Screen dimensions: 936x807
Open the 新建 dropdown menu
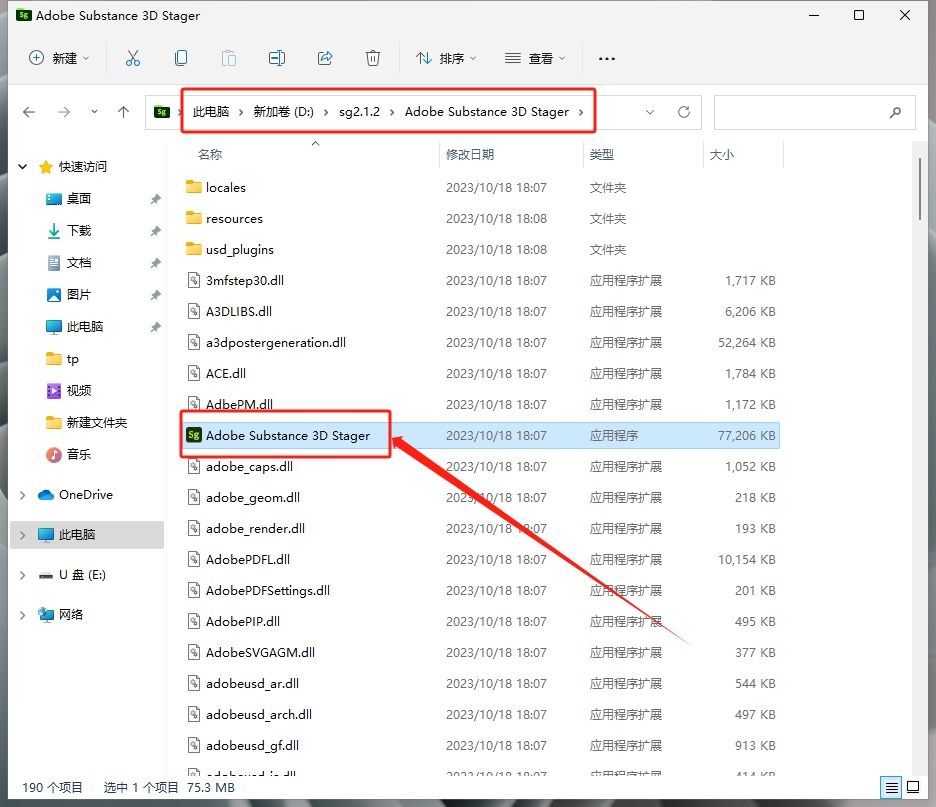pos(59,58)
